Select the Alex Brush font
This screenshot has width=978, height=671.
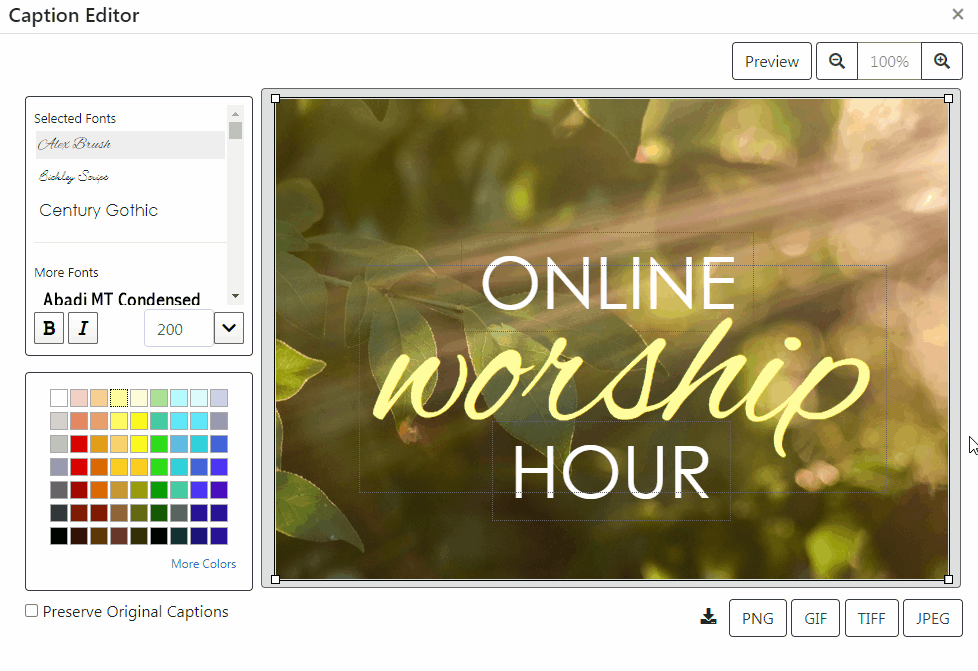(x=75, y=144)
